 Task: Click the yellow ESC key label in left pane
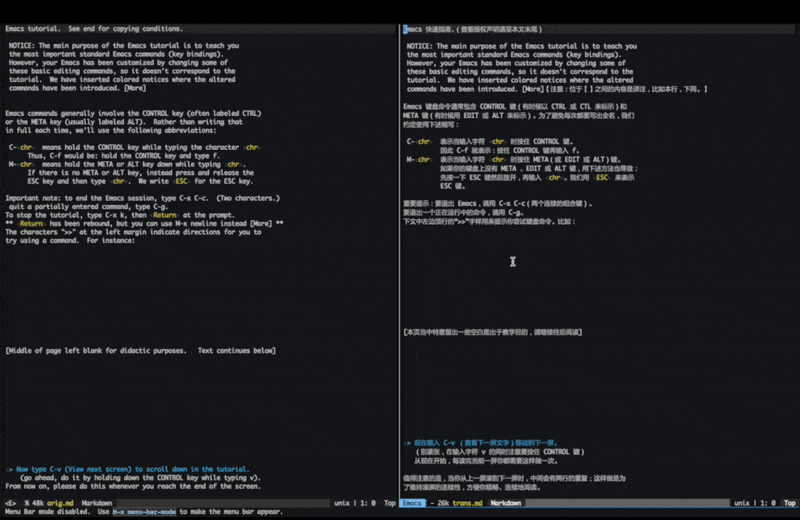tap(181, 181)
